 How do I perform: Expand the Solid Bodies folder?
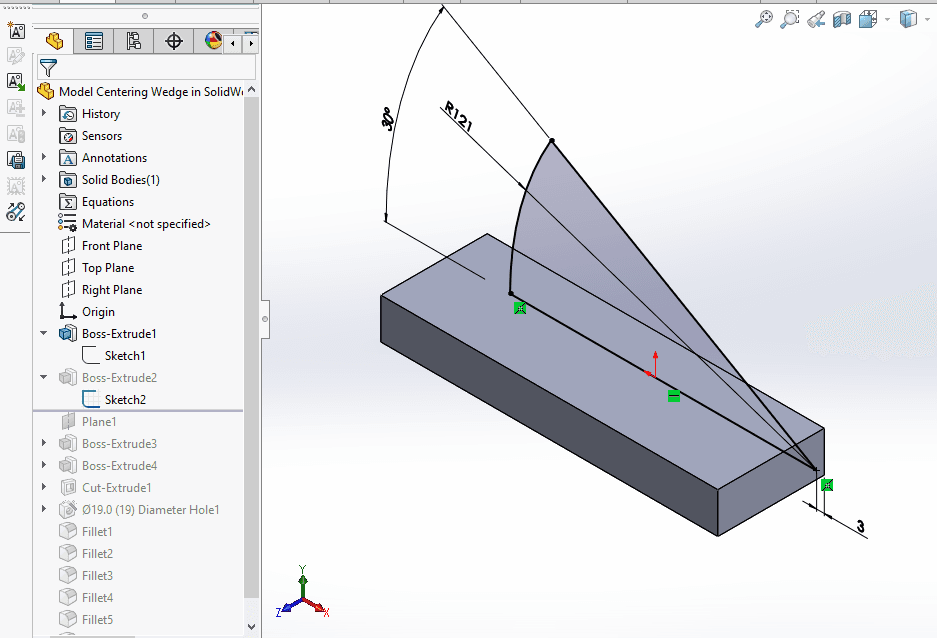click(42, 179)
